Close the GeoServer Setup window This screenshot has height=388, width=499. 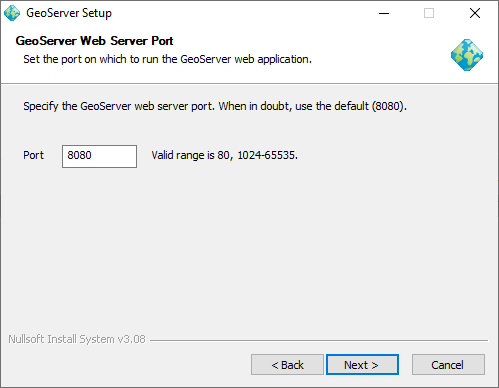(x=475, y=13)
